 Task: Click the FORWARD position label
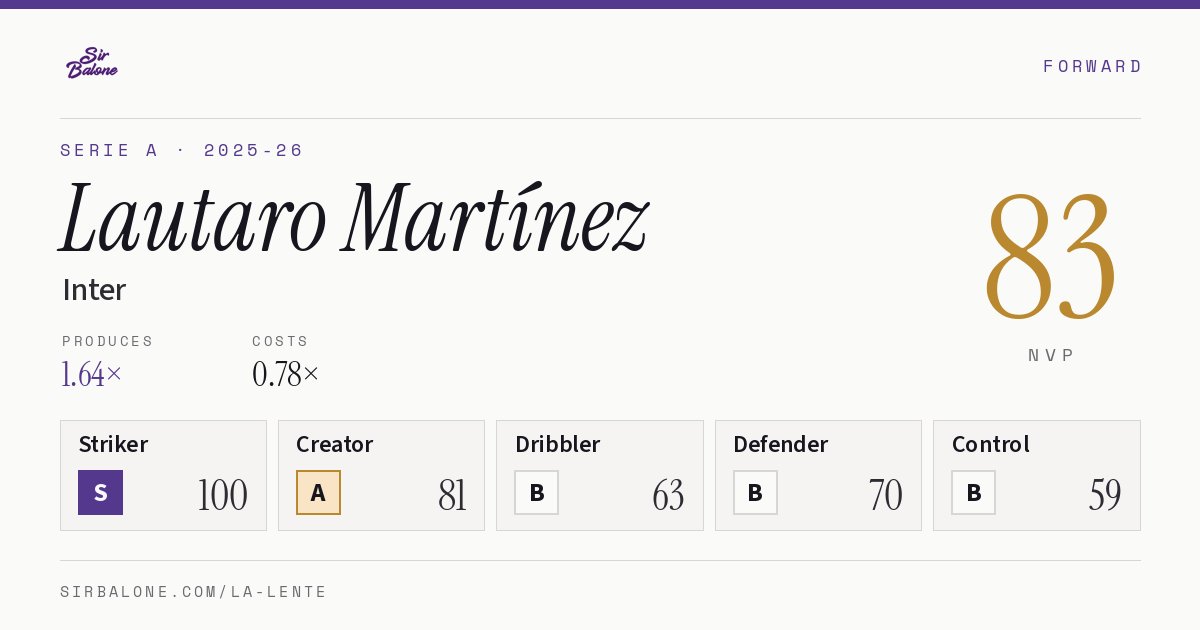1092,66
